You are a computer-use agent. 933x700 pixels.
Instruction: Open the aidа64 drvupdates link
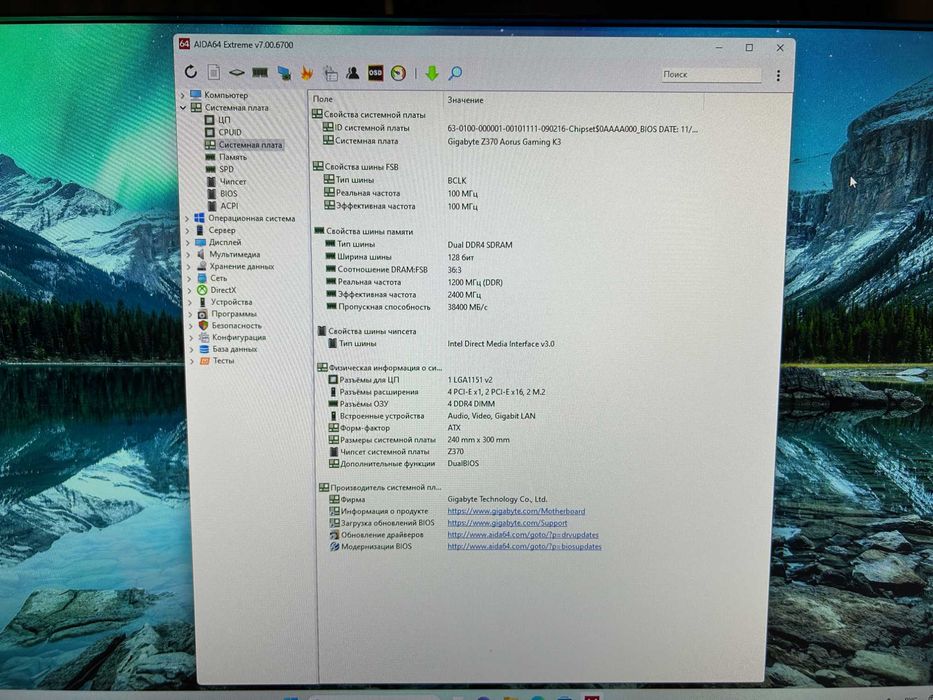(x=523, y=535)
